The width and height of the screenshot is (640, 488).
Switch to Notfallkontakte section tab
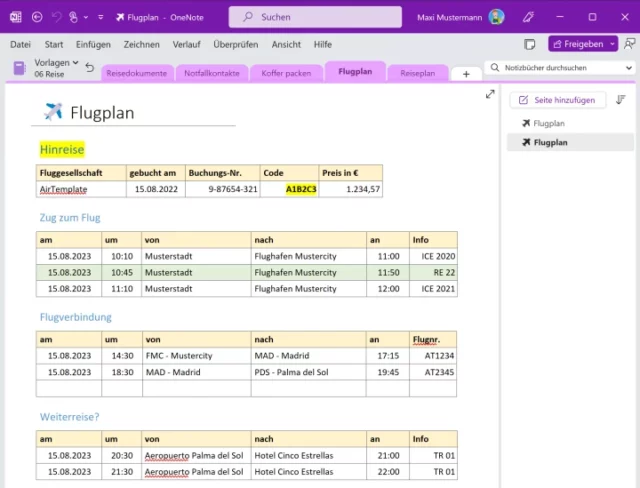211,73
